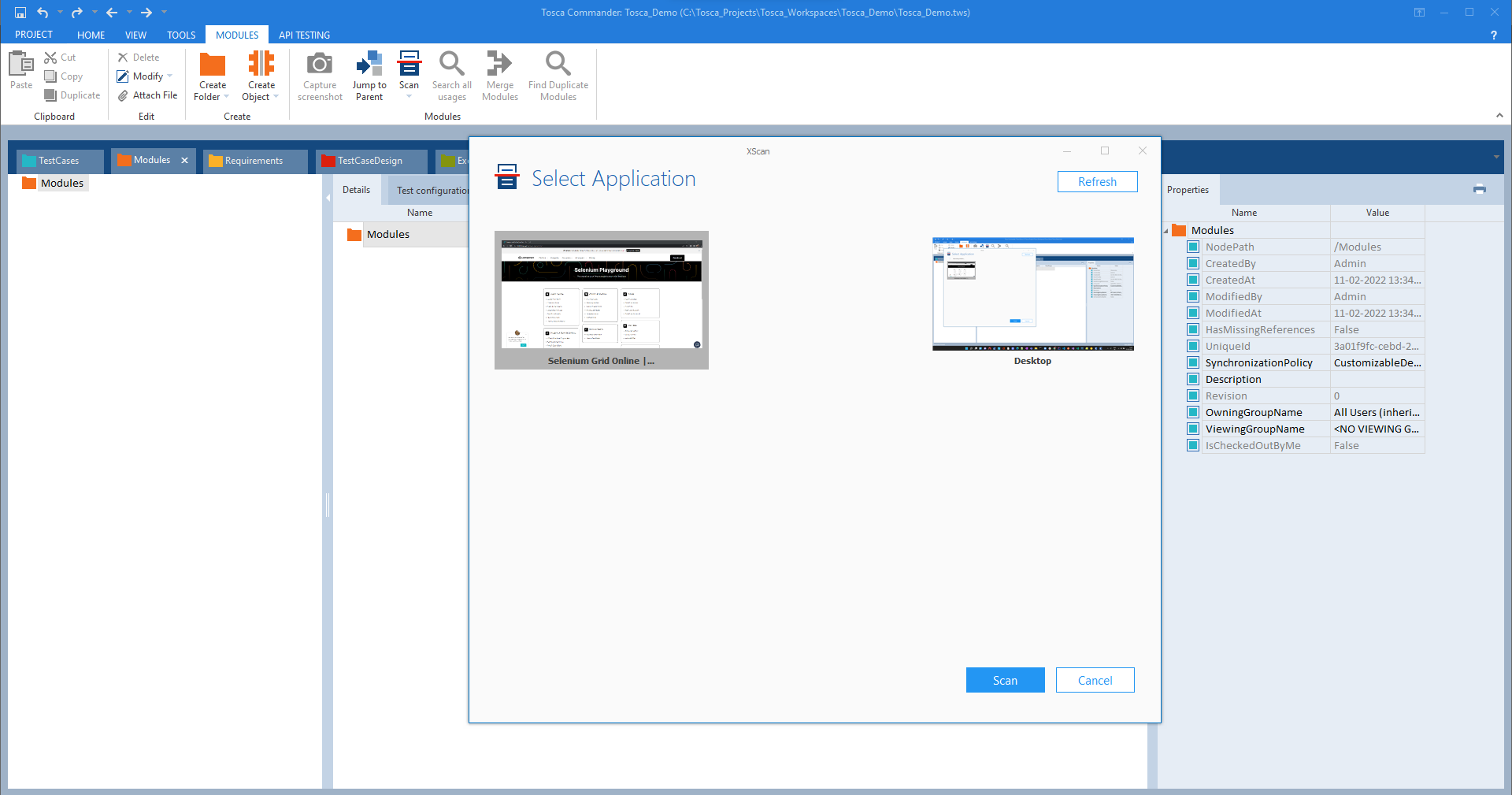Viewport: 1512px width, 795px height.
Task: Click the Capture screenshot camera icon
Action: (320, 64)
